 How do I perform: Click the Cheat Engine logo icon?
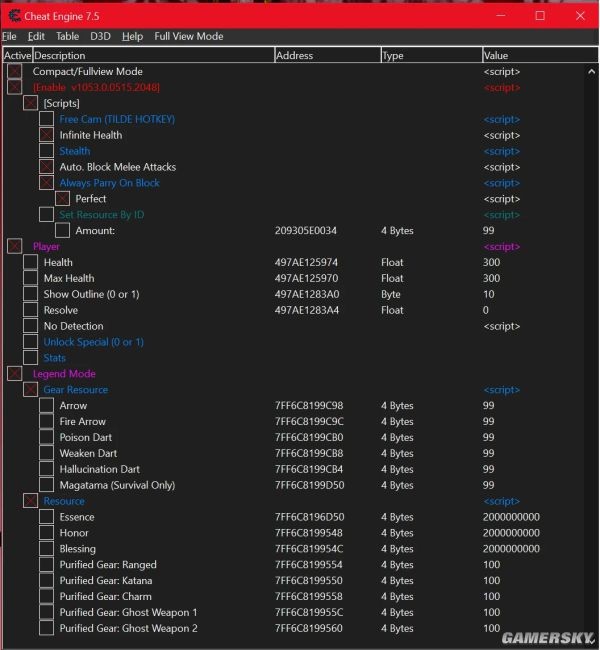[15, 16]
